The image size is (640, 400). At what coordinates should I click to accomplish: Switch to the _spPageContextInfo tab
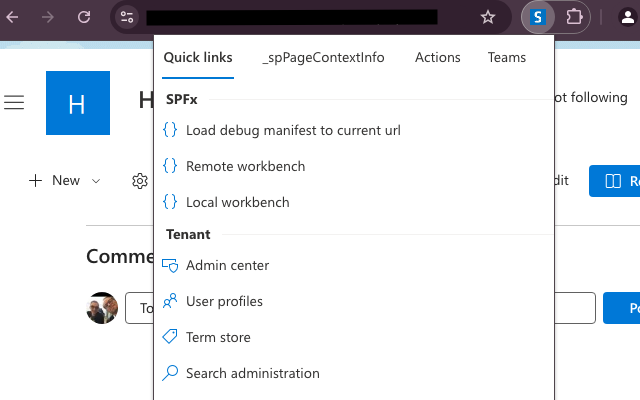[323, 58]
